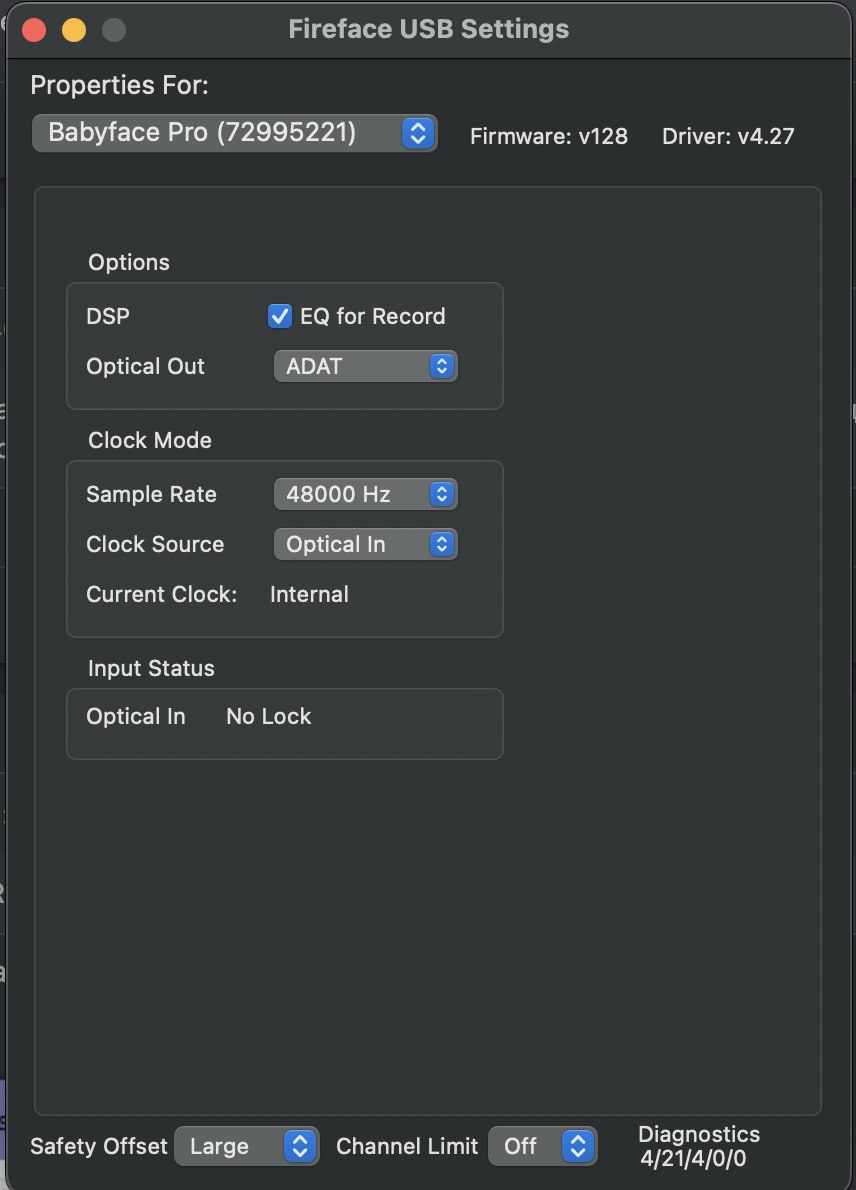Screen dimensions: 856x1190
Task: Click the Input Status section header
Action: click(x=151, y=668)
